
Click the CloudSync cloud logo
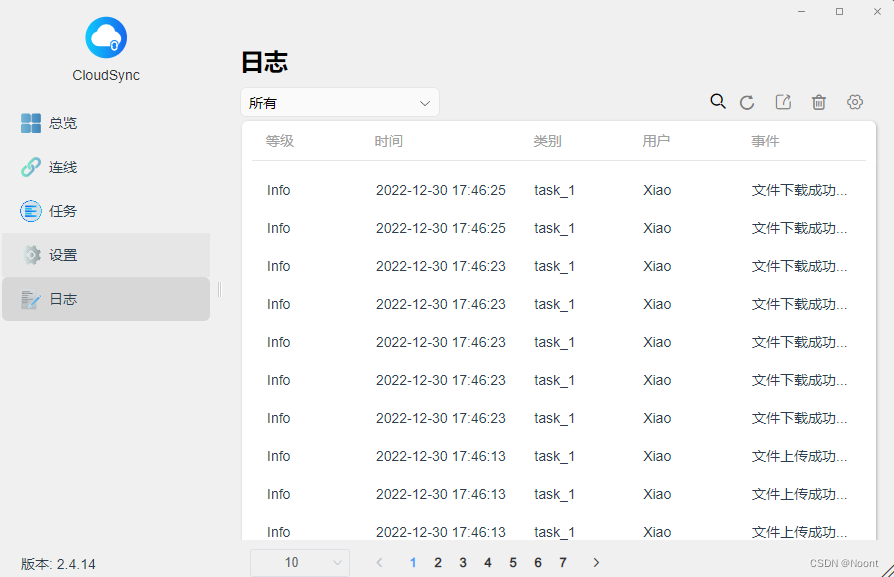[x=105, y=38]
